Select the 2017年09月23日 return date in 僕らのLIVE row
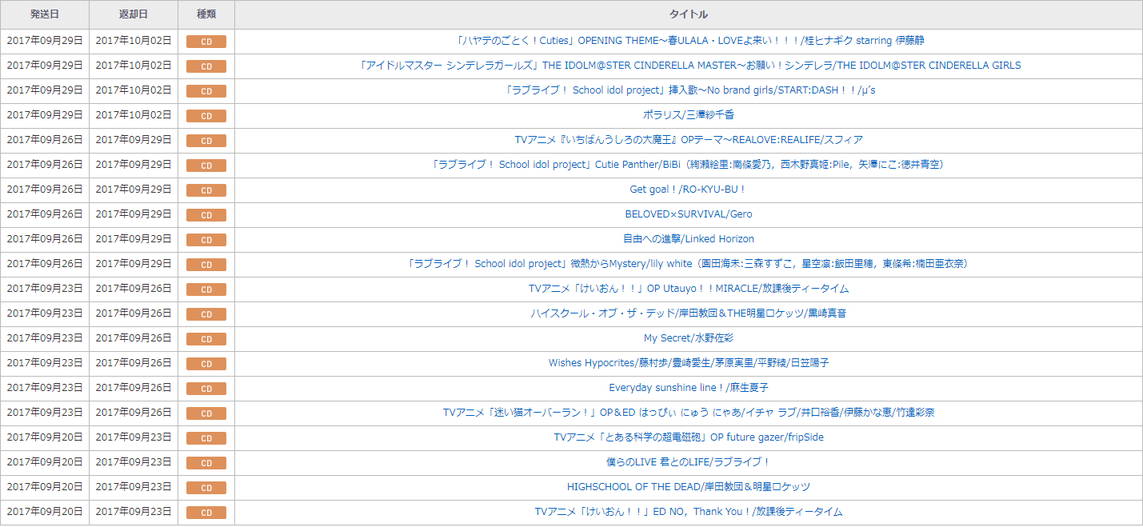 tap(133, 462)
